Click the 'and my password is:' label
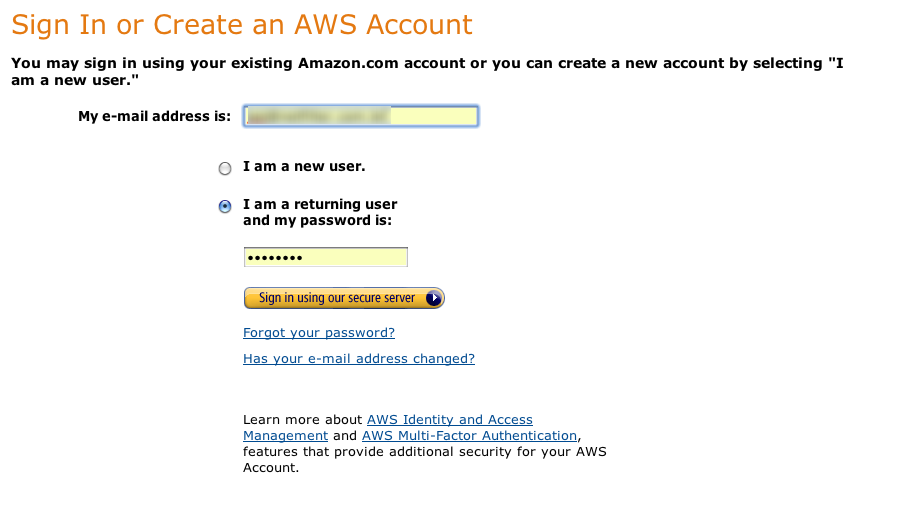This screenshot has height=520, width=900. pos(317,220)
